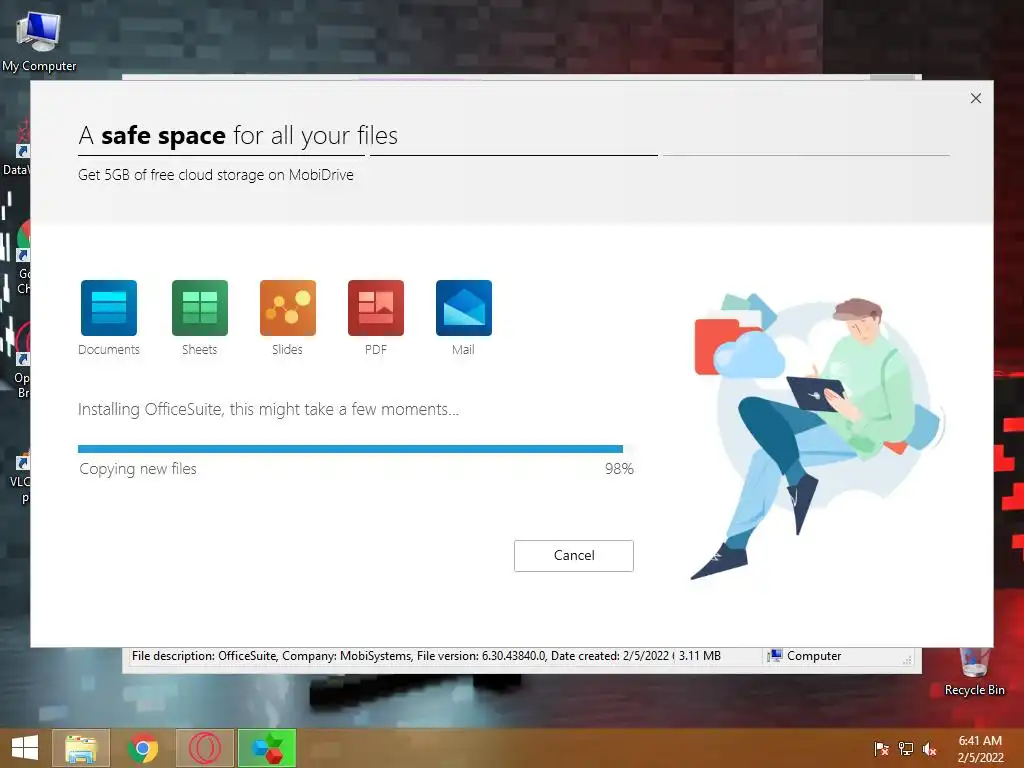The width and height of the screenshot is (1024, 768).
Task: Click the Action Center flag tray icon
Action: (881, 748)
